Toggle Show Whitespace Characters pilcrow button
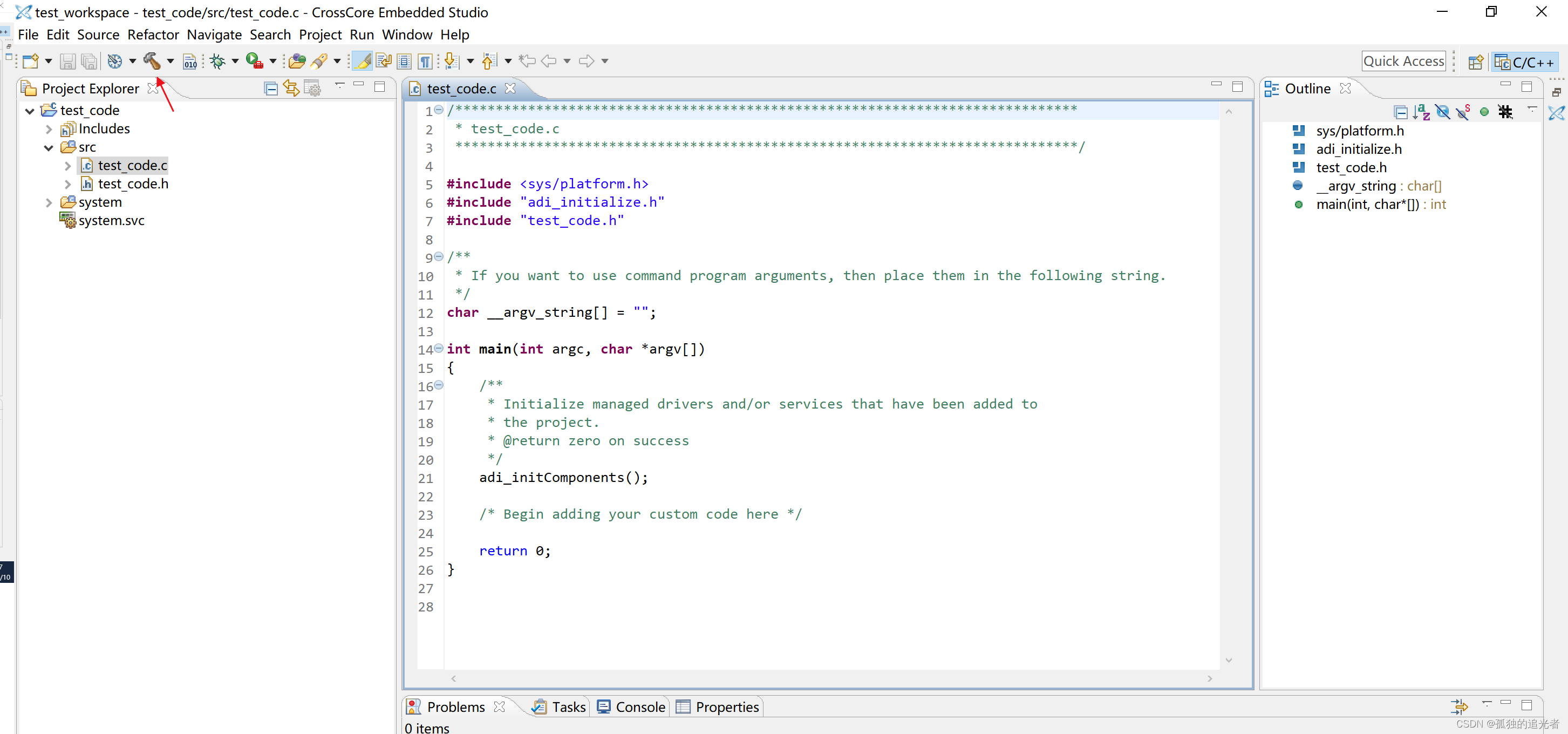The width and height of the screenshot is (1568, 734). click(426, 61)
